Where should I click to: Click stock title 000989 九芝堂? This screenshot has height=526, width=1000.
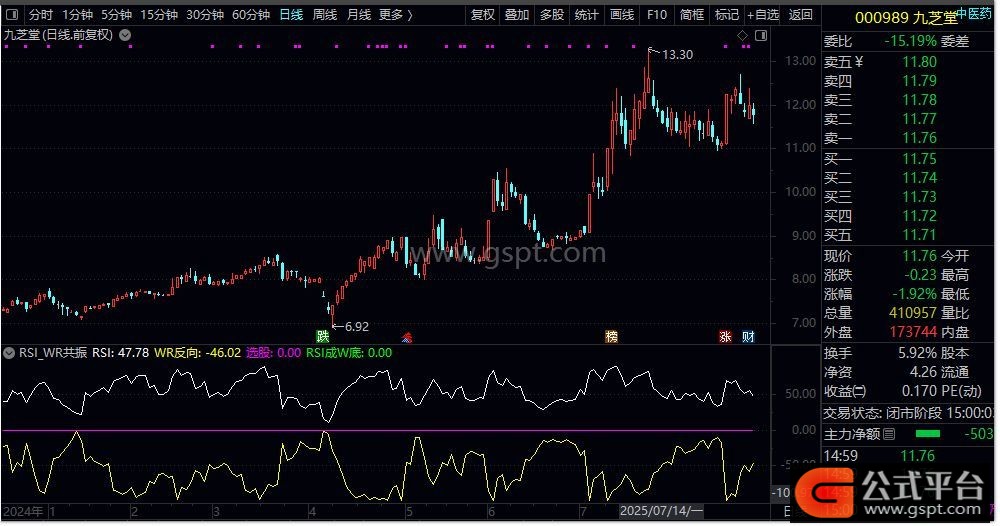pos(906,17)
